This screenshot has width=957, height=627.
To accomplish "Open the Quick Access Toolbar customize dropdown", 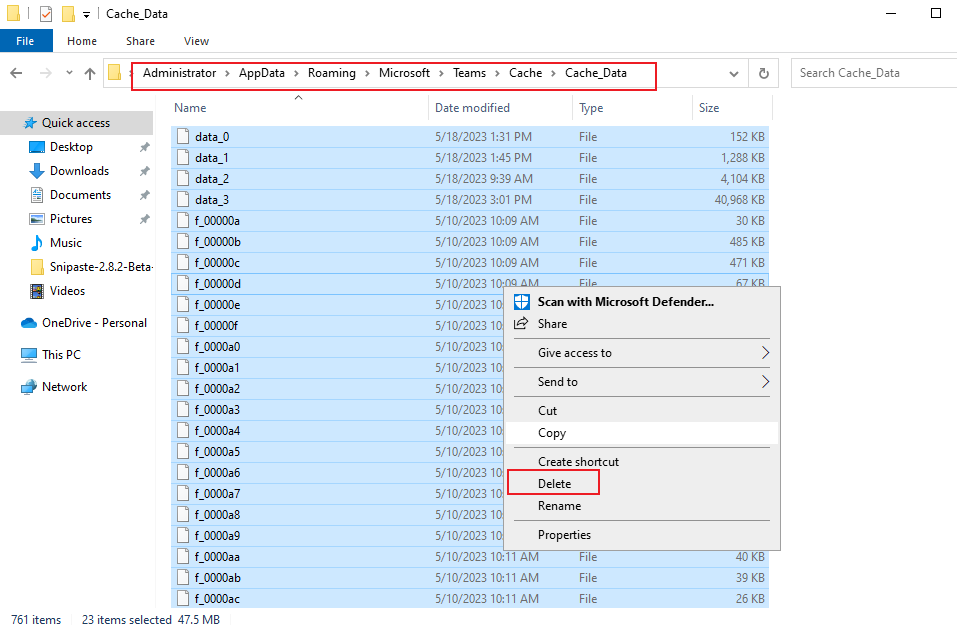I will [87, 14].
